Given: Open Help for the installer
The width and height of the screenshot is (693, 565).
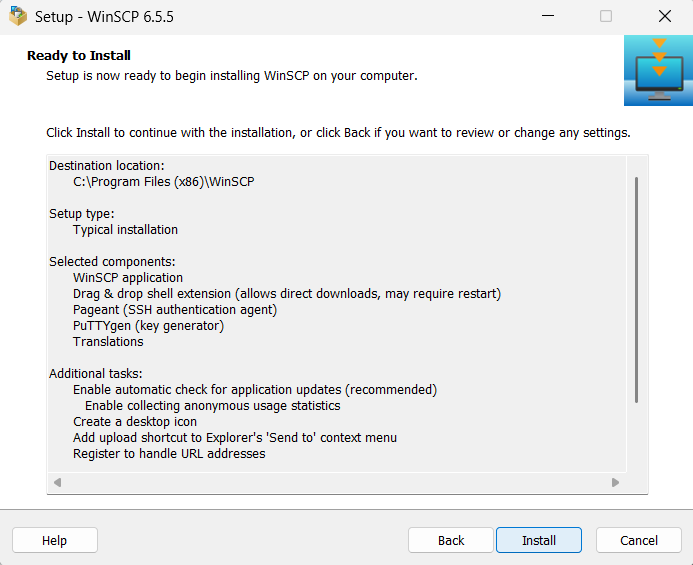Looking at the screenshot, I should pyautogui.click(x=54, y=540).
